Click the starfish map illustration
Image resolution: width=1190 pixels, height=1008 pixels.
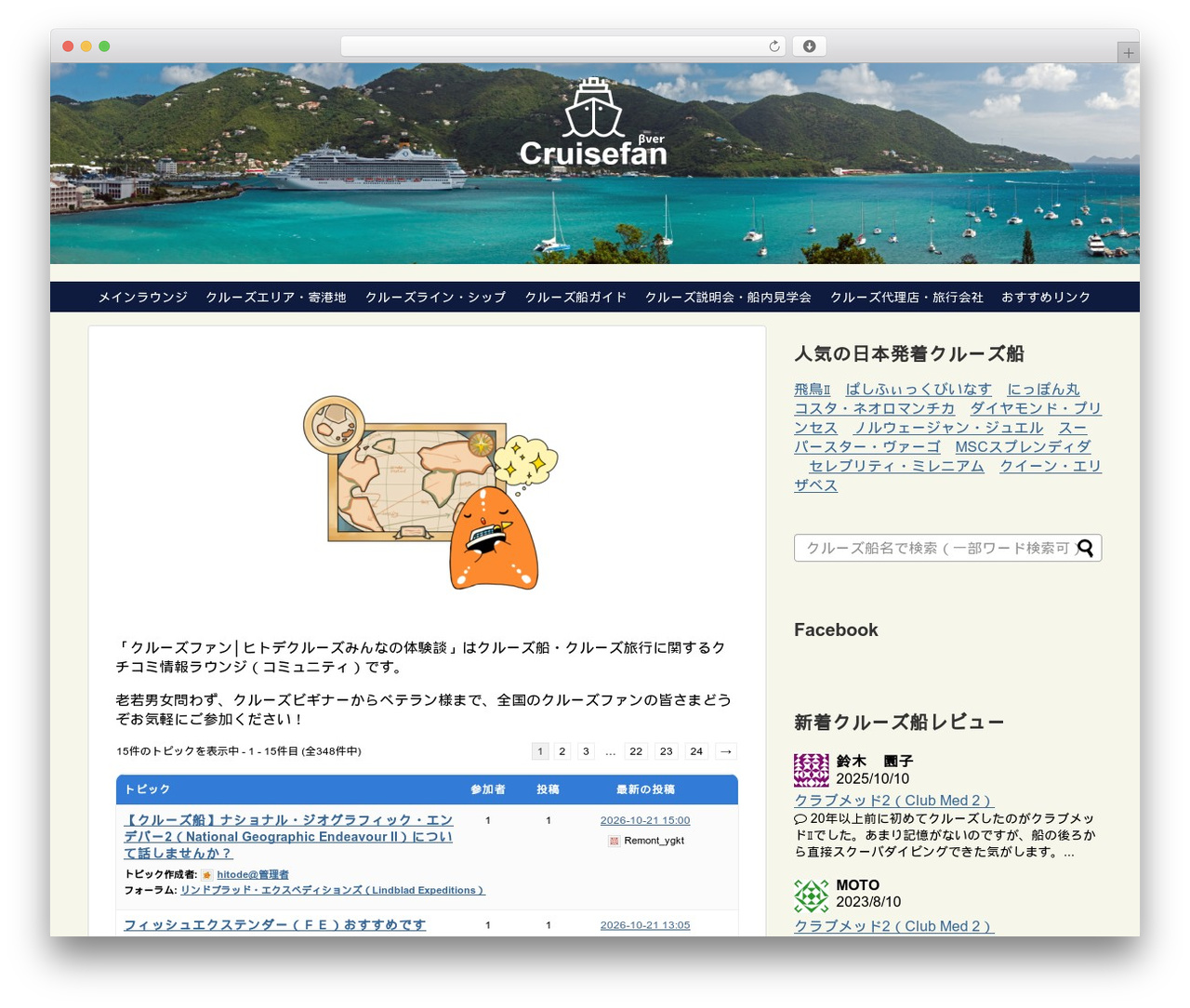tap(430, 492)
